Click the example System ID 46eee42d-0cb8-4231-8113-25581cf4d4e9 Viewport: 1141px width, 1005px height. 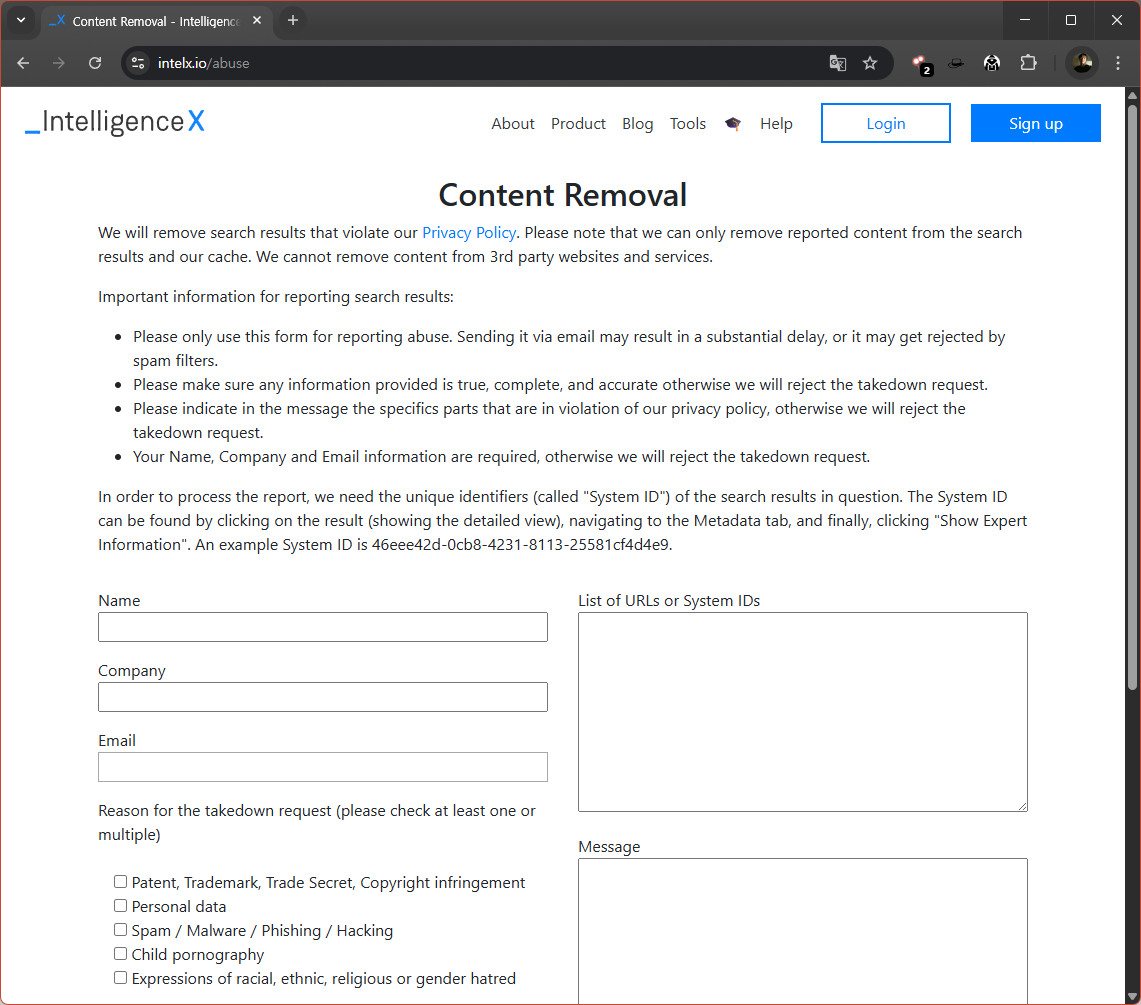(520, 545)
